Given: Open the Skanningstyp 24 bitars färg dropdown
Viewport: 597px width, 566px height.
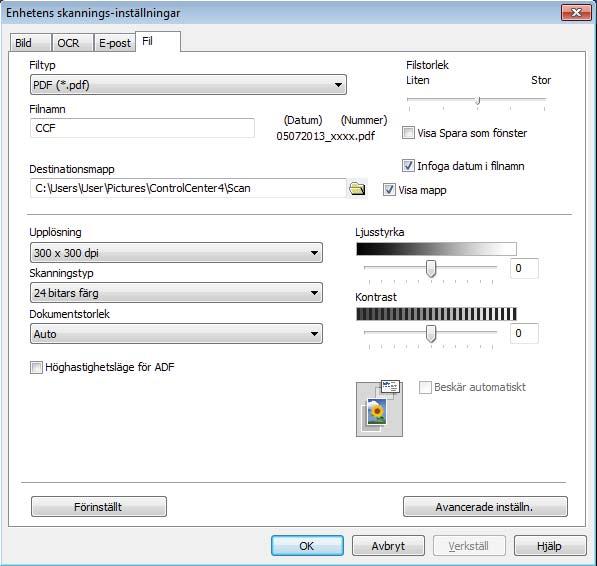Looking at the screenshot, I should (x=176, y=293).
